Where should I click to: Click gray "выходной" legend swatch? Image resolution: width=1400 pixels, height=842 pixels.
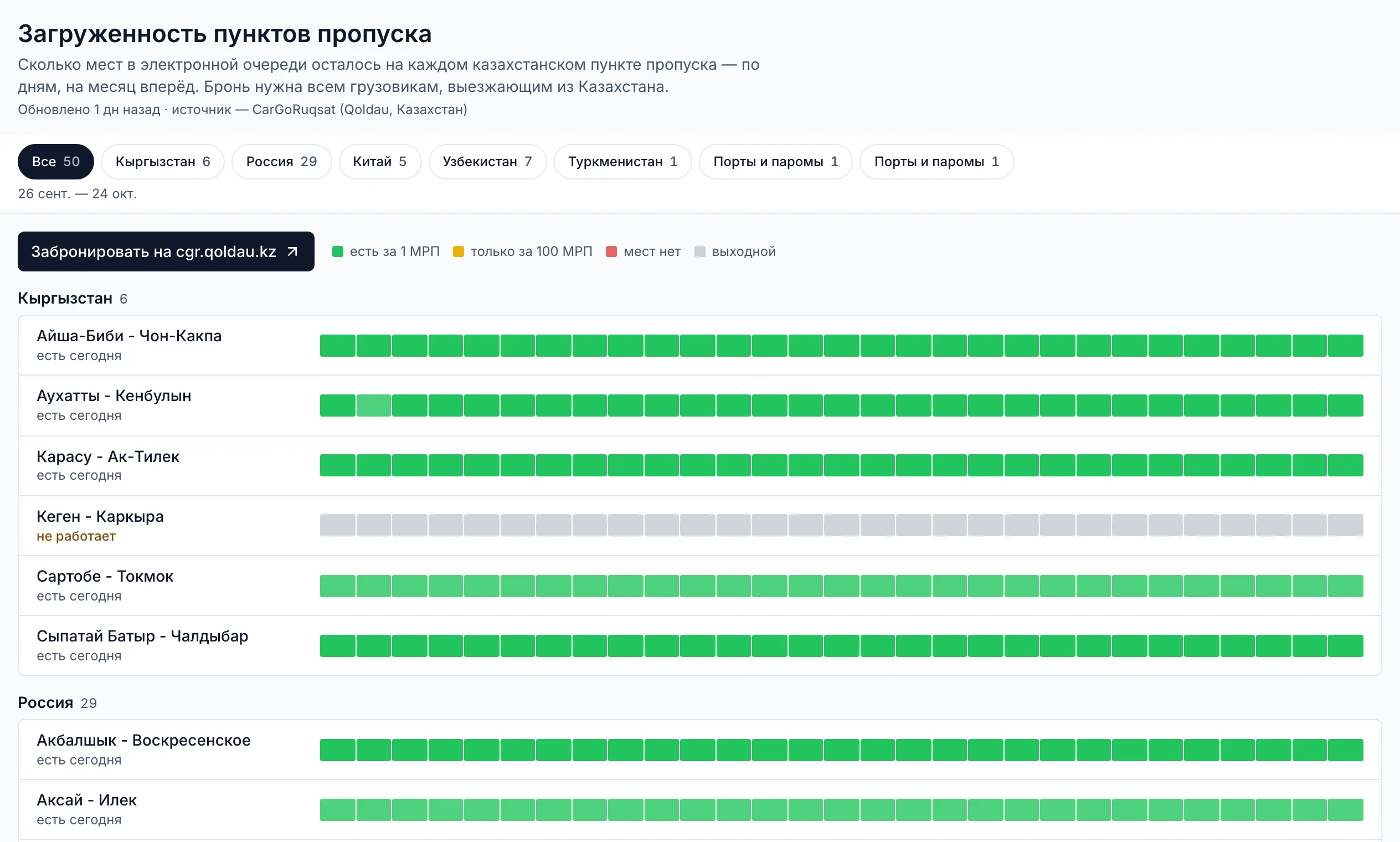(699, 251)
